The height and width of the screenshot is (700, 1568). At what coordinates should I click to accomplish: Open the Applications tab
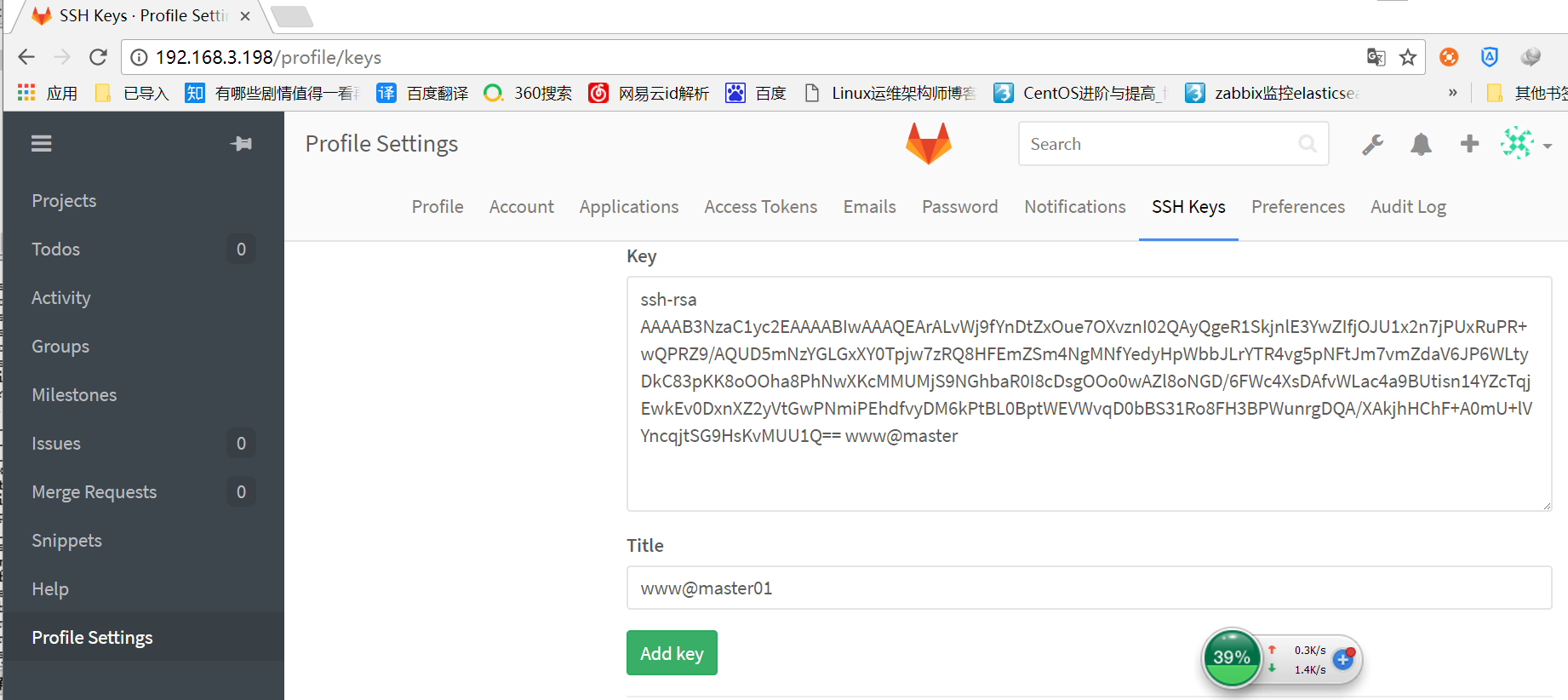click(x=629, y=207)
